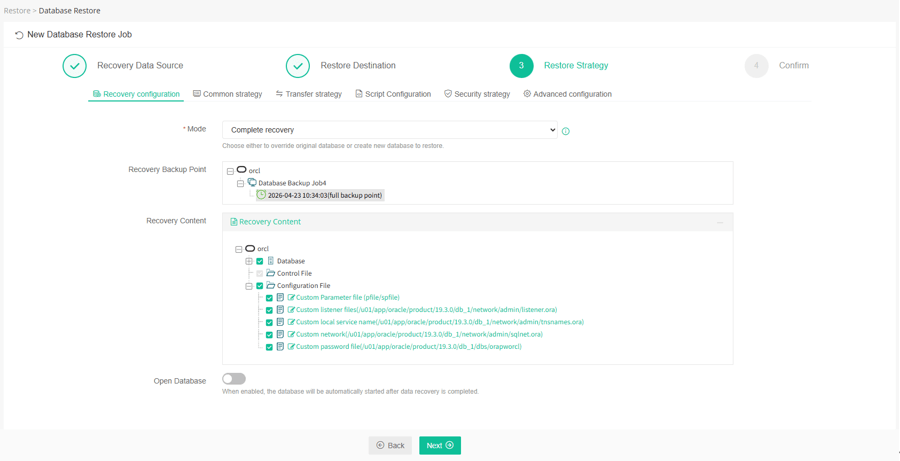Click the orcl database icon in Recovery Content tree

click(250, 249)
